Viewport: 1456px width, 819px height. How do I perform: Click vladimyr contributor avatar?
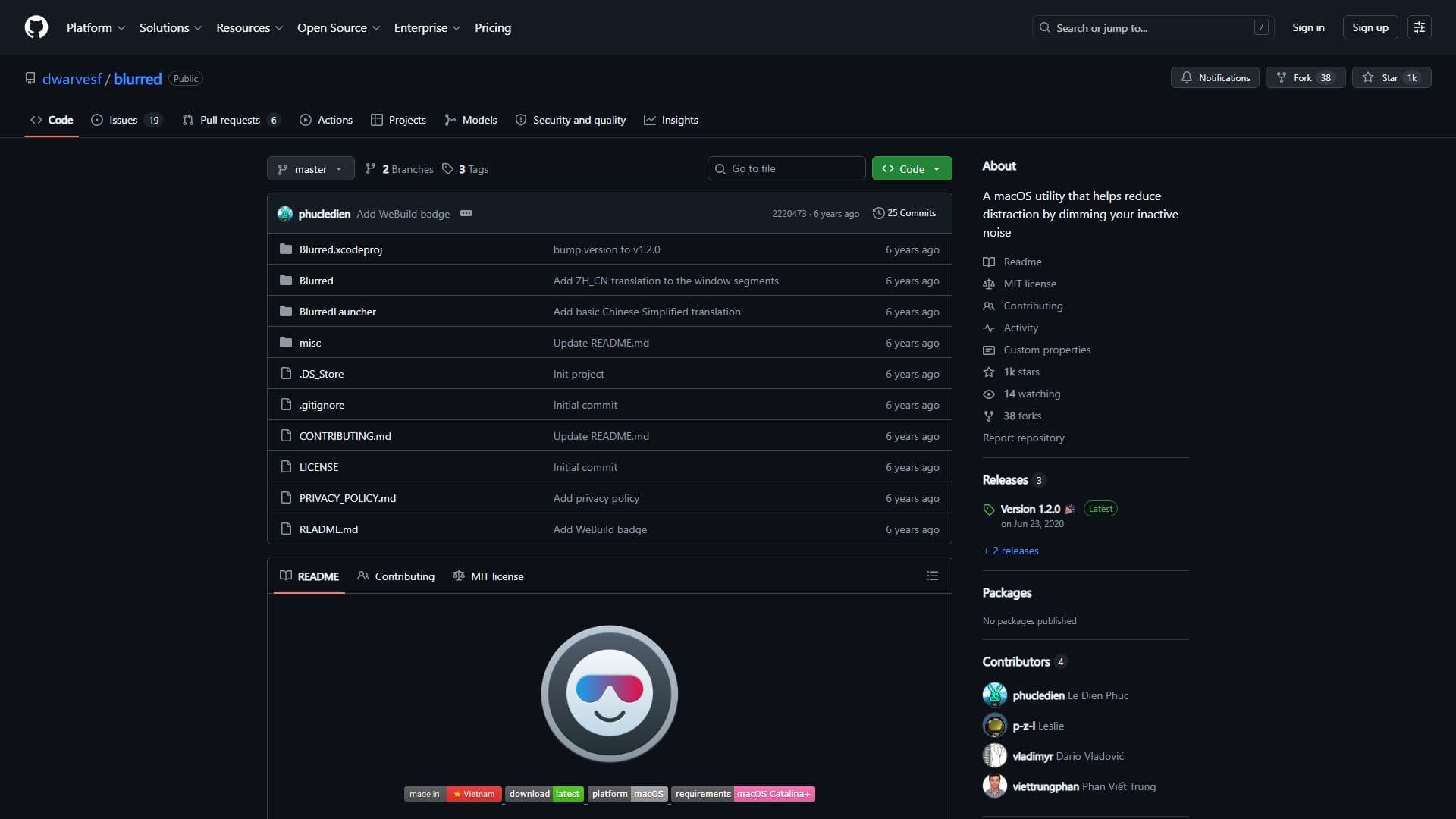994,756
